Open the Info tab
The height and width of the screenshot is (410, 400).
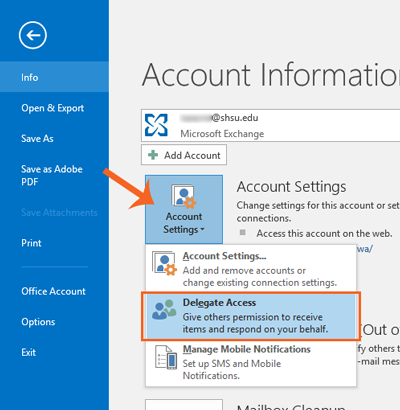click(x=54, y=77)
